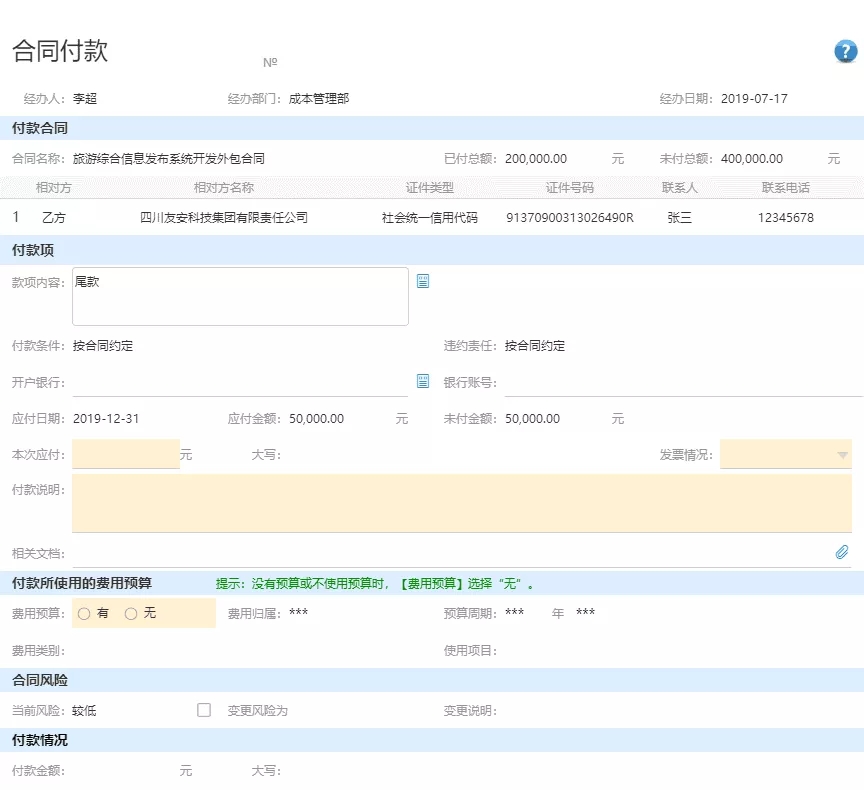This screenshot has height=790, width=864.
Task: Tick the 变更风险为 checkbox
Action: pyautogui.click(x=204, y=710)
